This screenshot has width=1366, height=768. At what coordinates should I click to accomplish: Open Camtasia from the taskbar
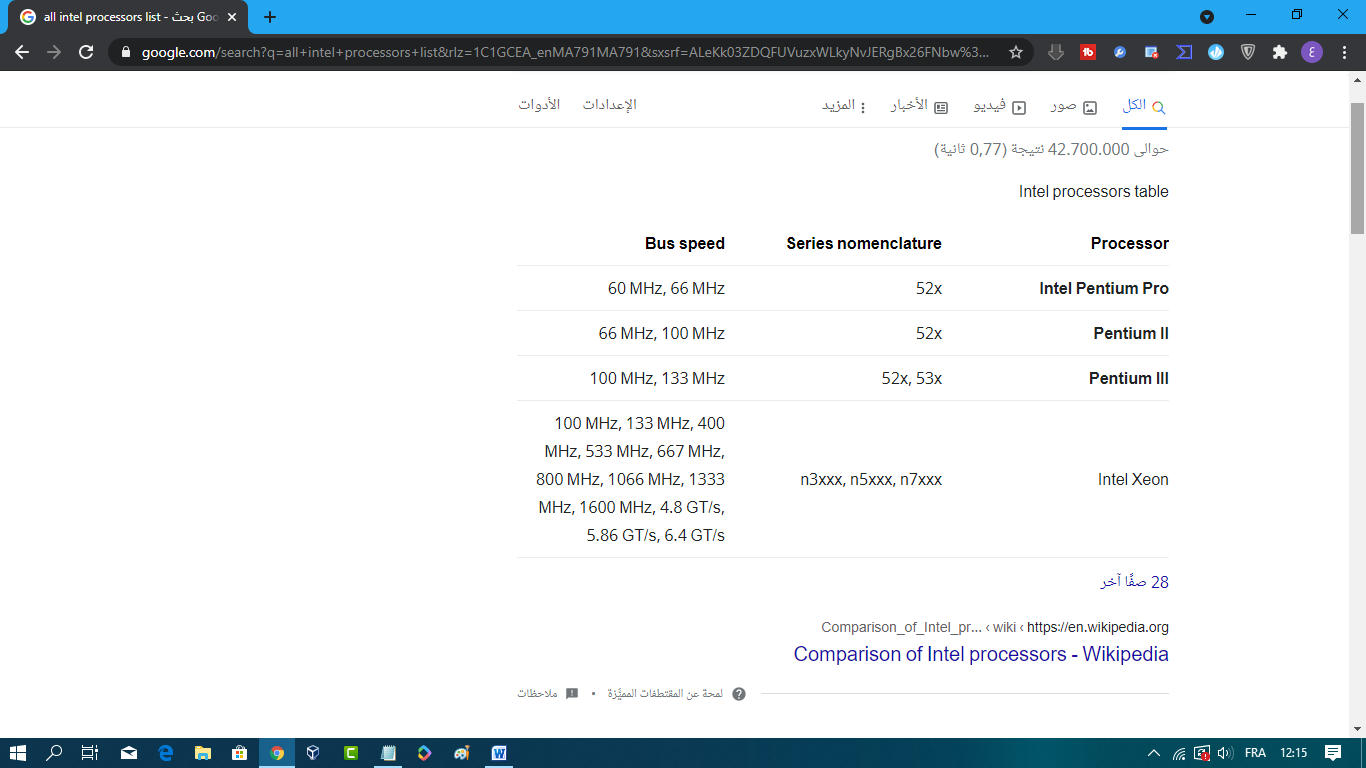(x=351, y=753)
